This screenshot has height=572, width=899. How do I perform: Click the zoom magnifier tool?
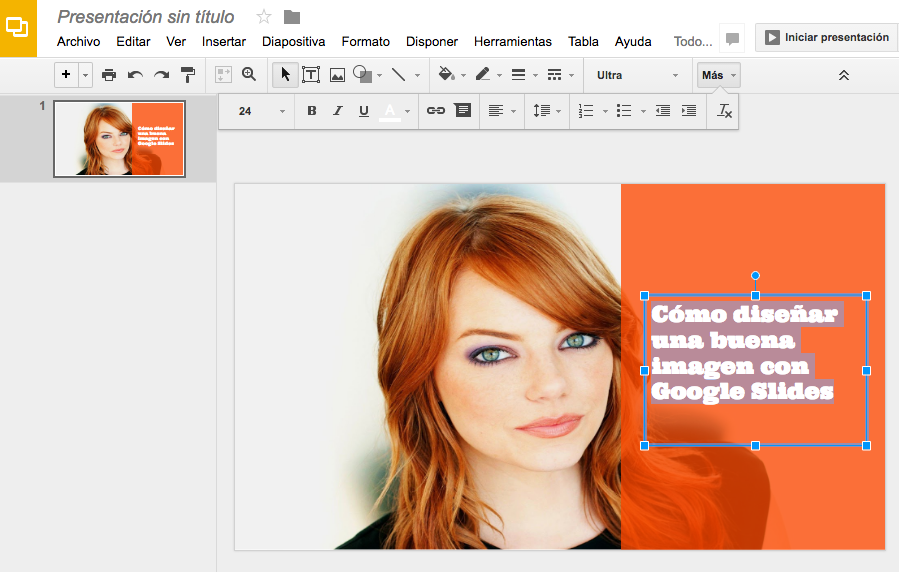[x=249, y=75]
